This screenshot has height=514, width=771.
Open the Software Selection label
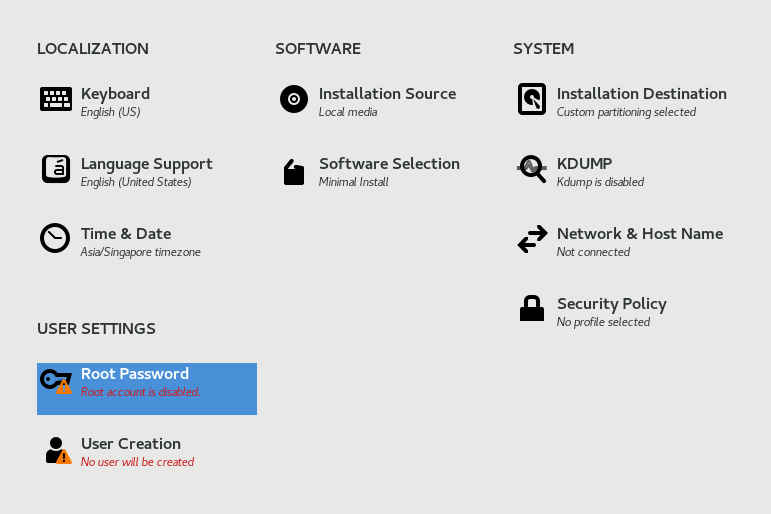[389, 164]
